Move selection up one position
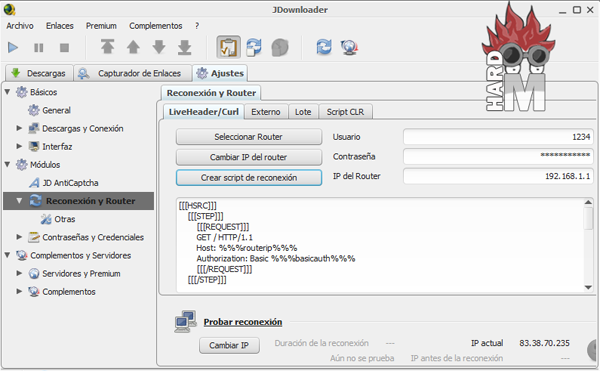The image size is (600, 371). pos(133,47)
